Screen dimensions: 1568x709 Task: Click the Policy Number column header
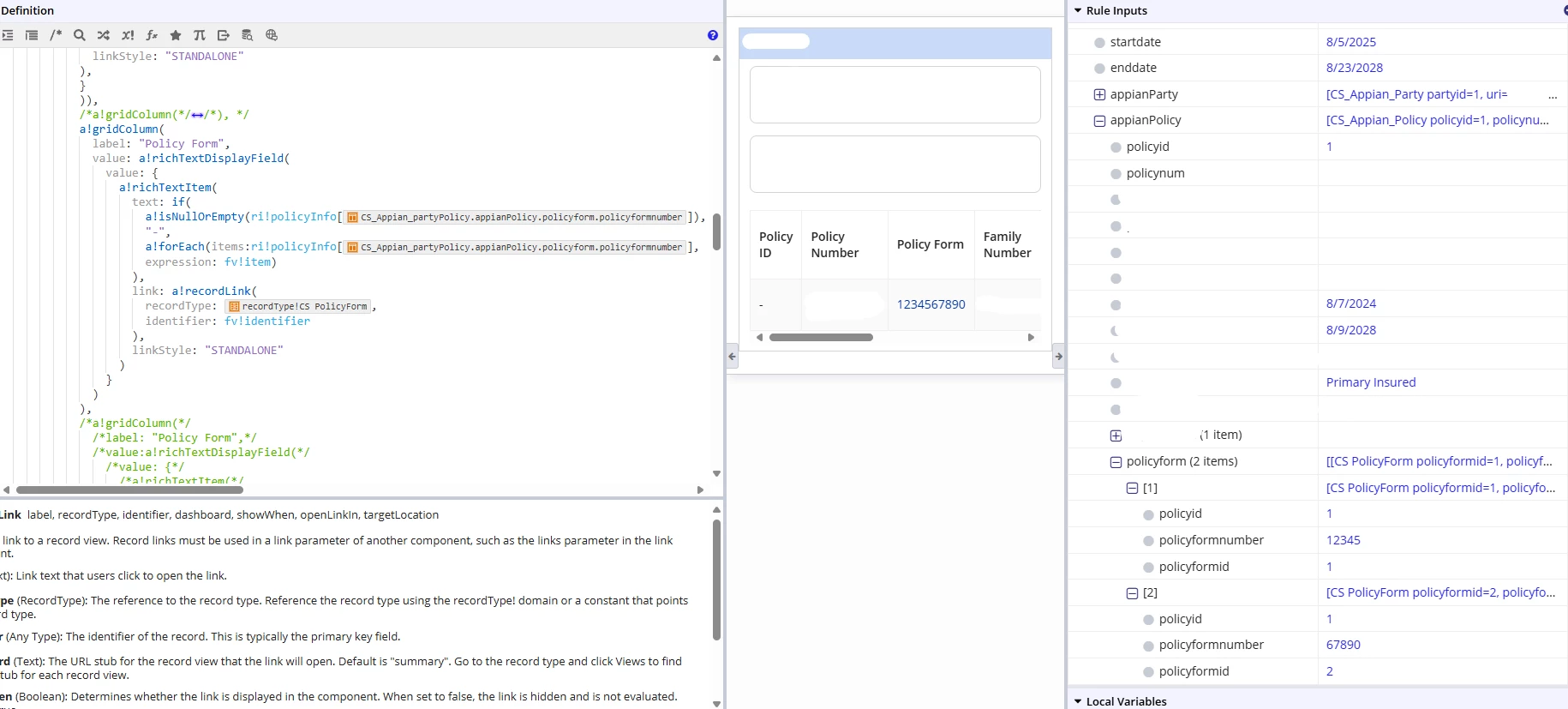click(844, 244)
